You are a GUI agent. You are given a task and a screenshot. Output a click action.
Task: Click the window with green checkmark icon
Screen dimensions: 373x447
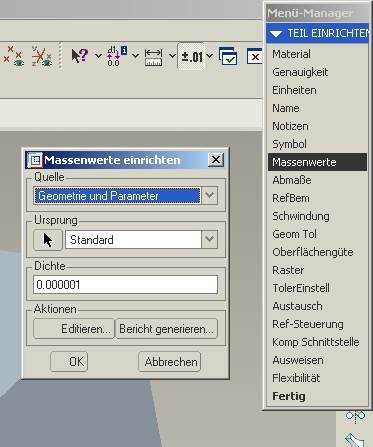point(228,56)
